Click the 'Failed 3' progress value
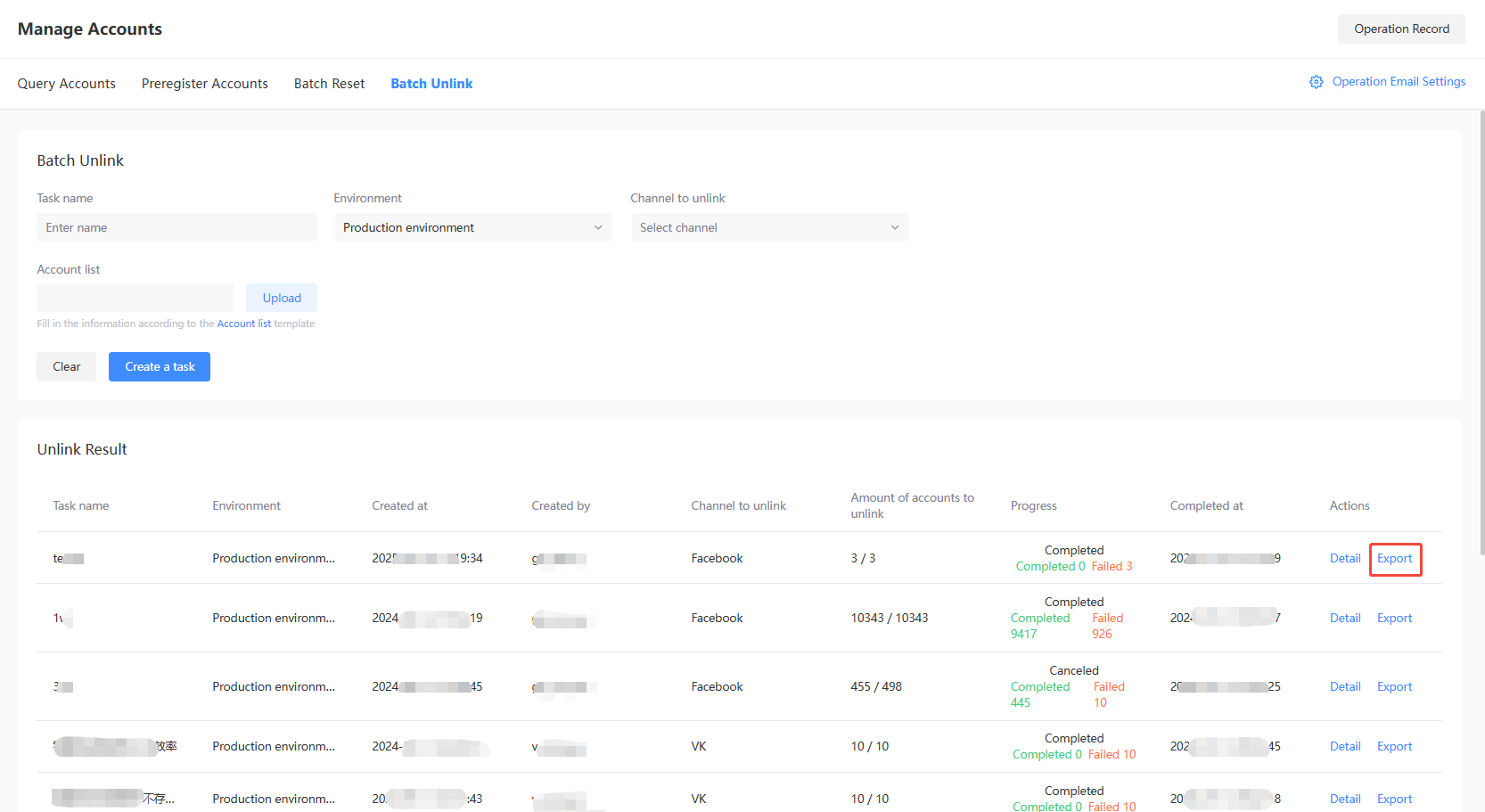Image resolution: width=1485 pixels, height=812 pixels. pos(1112,566)
